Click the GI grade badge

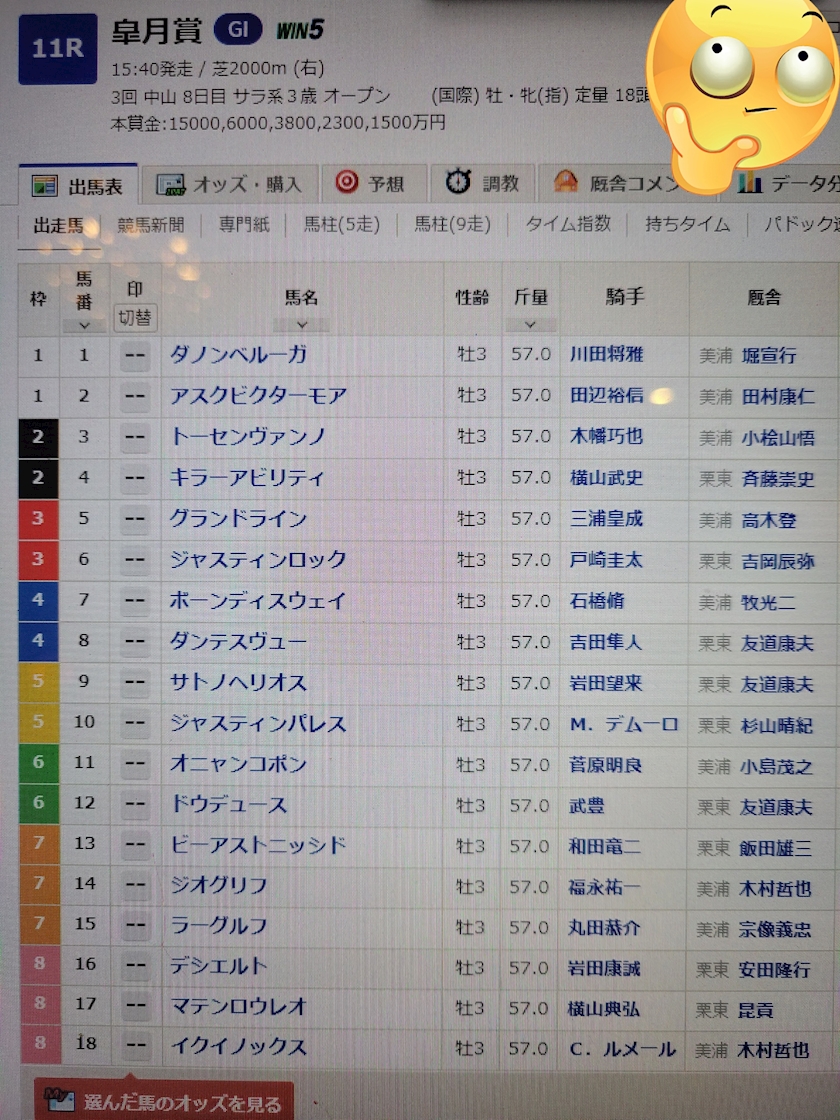pos(238,30)
